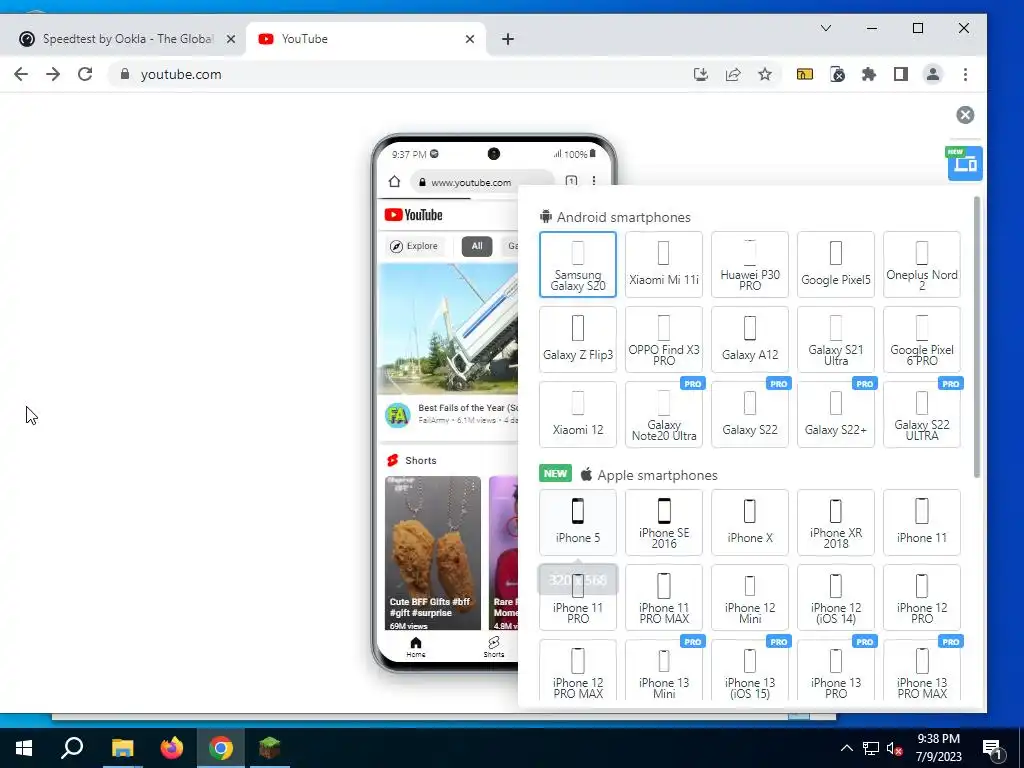
Task: Choose the iPhone 12 PRO MAX device
Action: point(578,671)
